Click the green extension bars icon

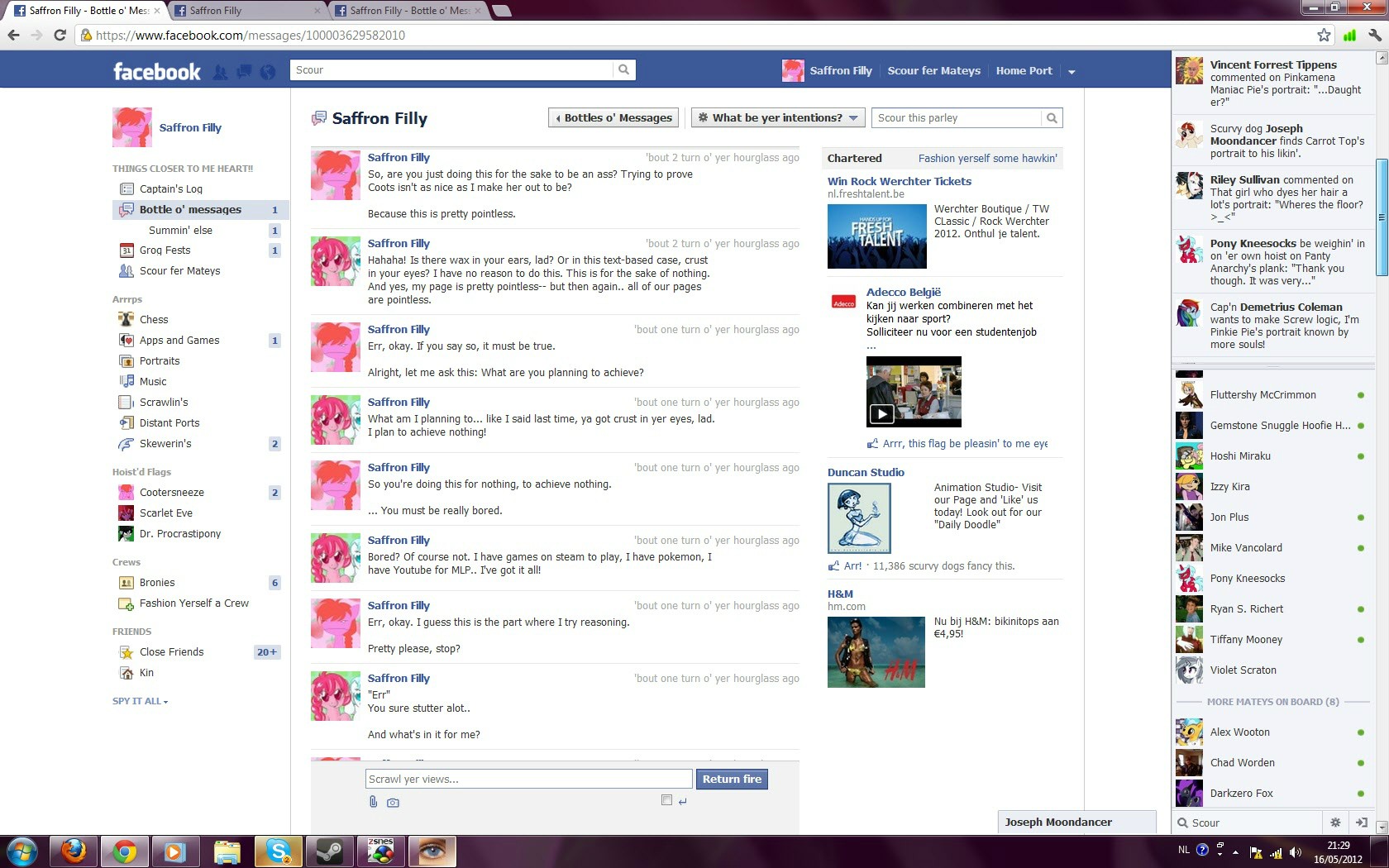click(1349, 35)
